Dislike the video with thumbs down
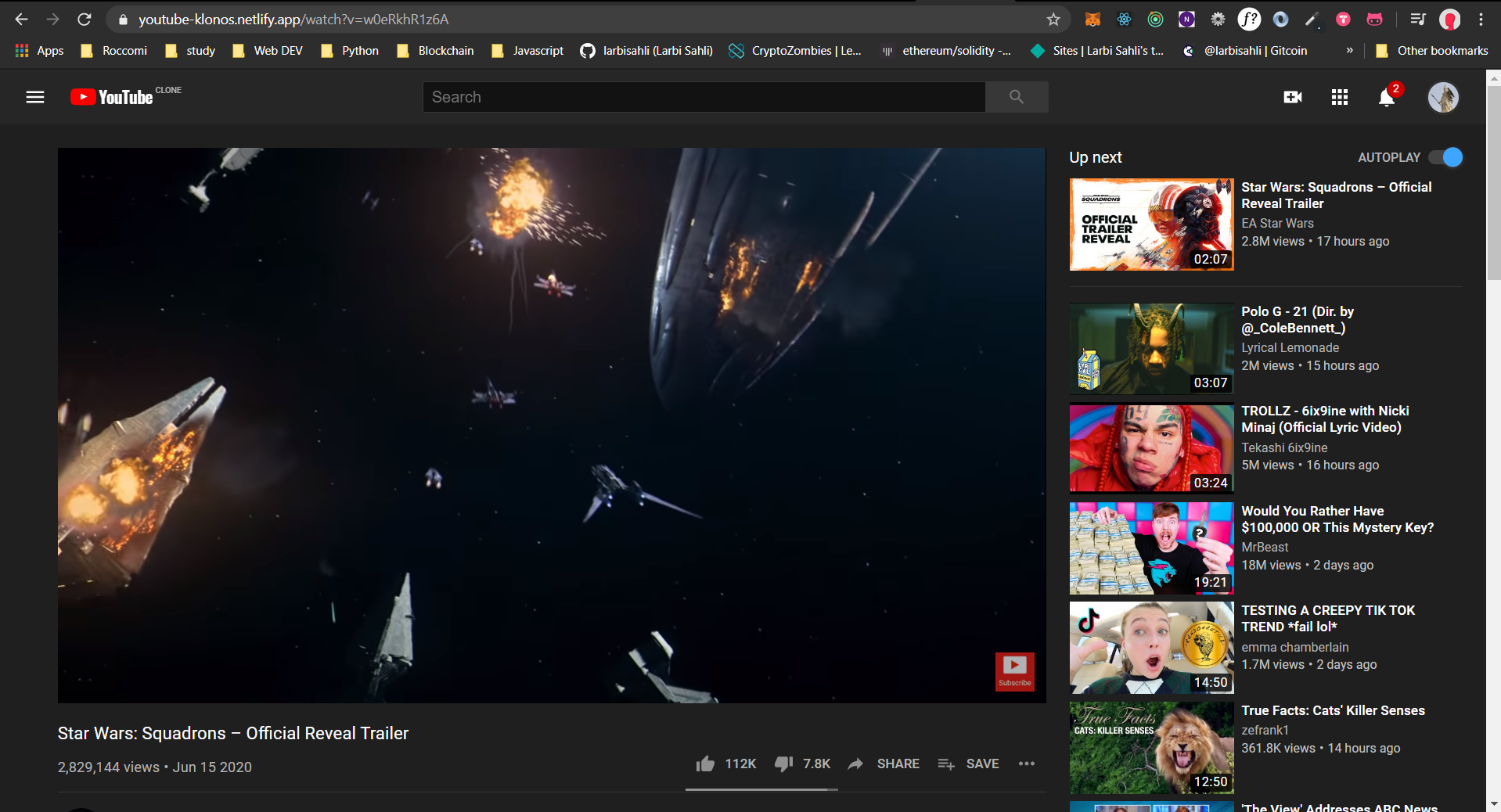This screenshot has width=1501, height=812. 783,763
